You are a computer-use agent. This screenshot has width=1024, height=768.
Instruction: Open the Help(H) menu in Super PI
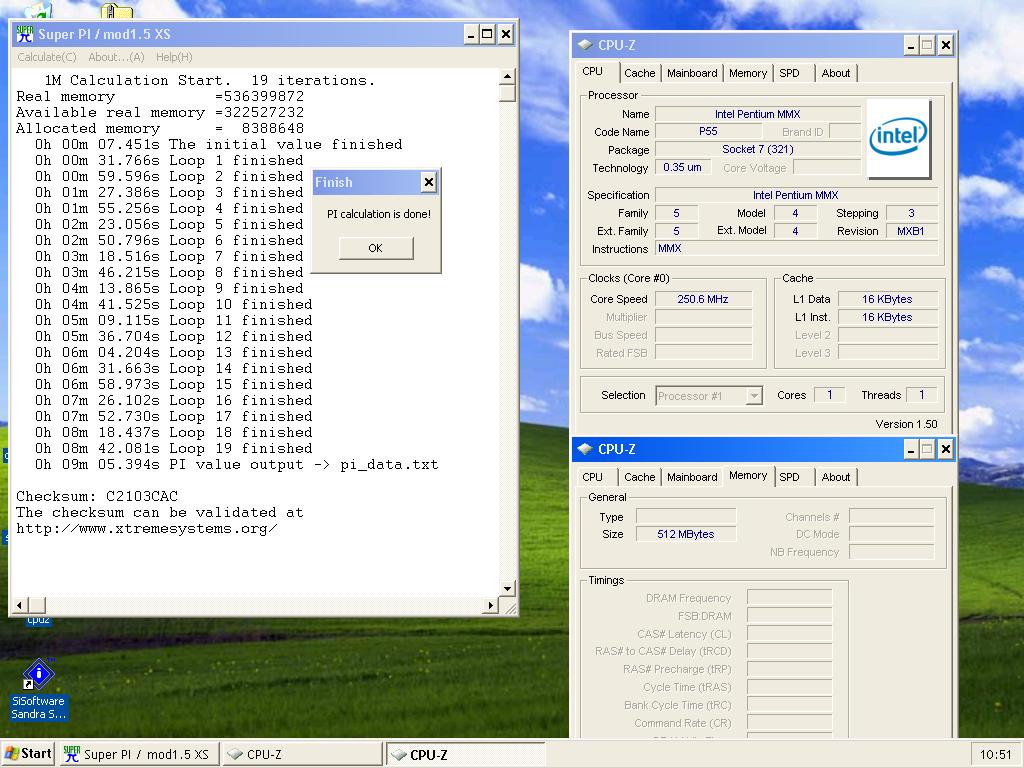[x=174, y=57]
